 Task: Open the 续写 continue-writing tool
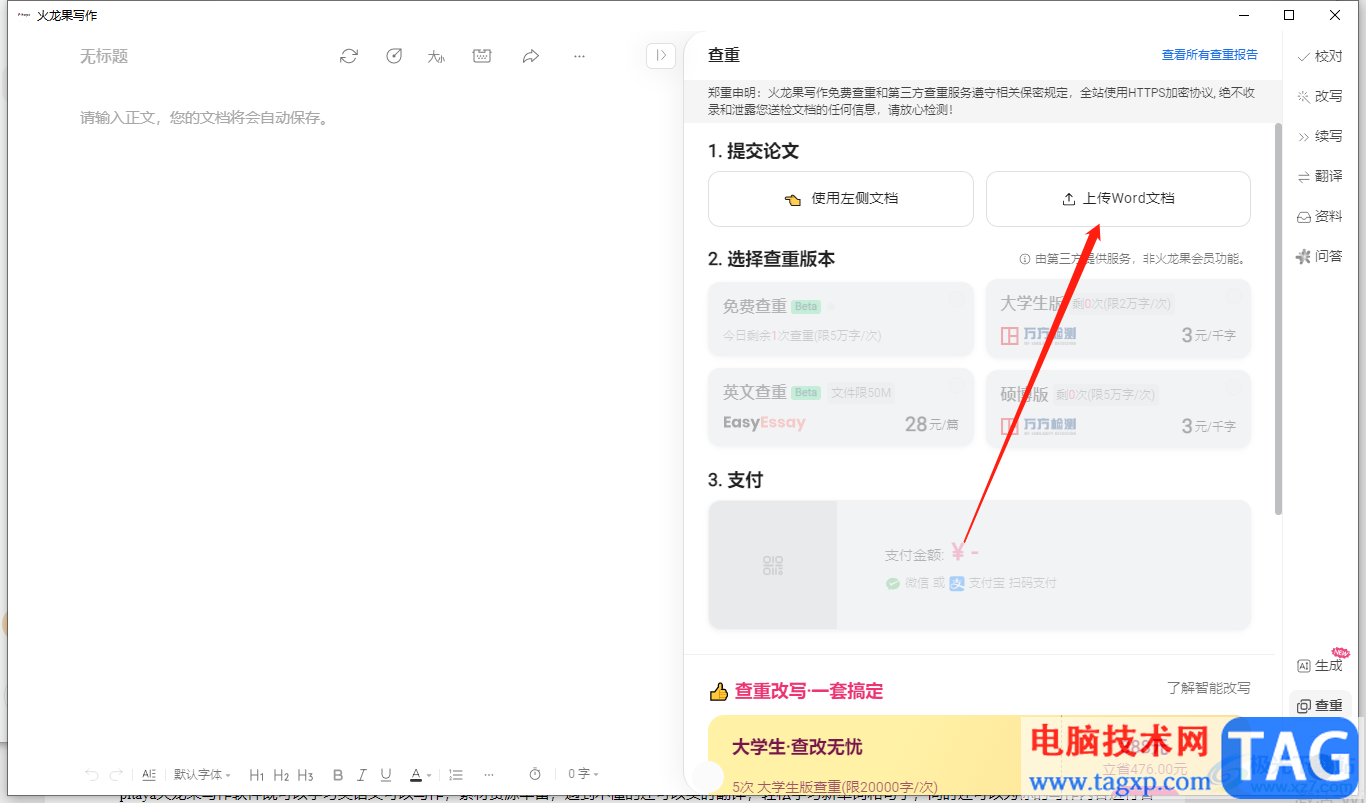(1319, 137)
